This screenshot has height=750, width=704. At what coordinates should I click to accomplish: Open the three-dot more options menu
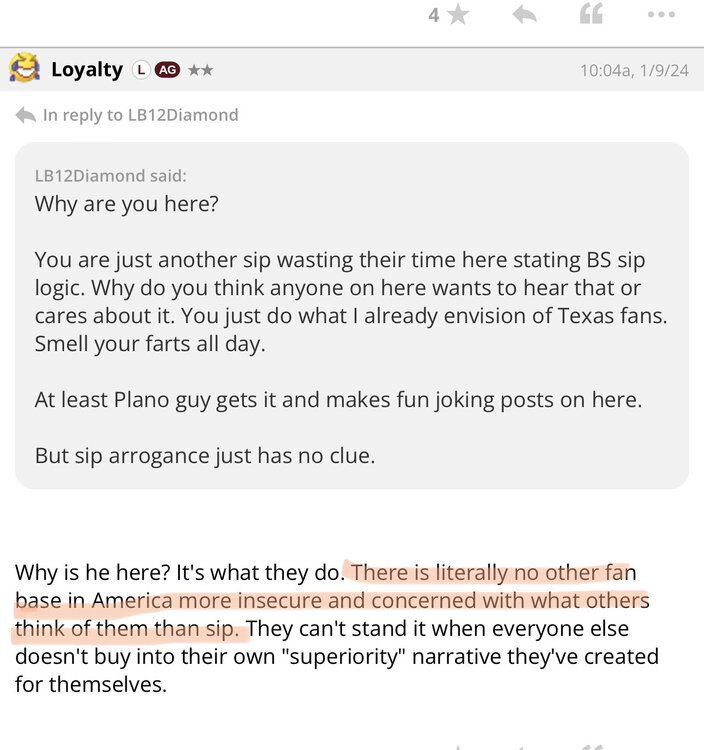pos(661,15)
